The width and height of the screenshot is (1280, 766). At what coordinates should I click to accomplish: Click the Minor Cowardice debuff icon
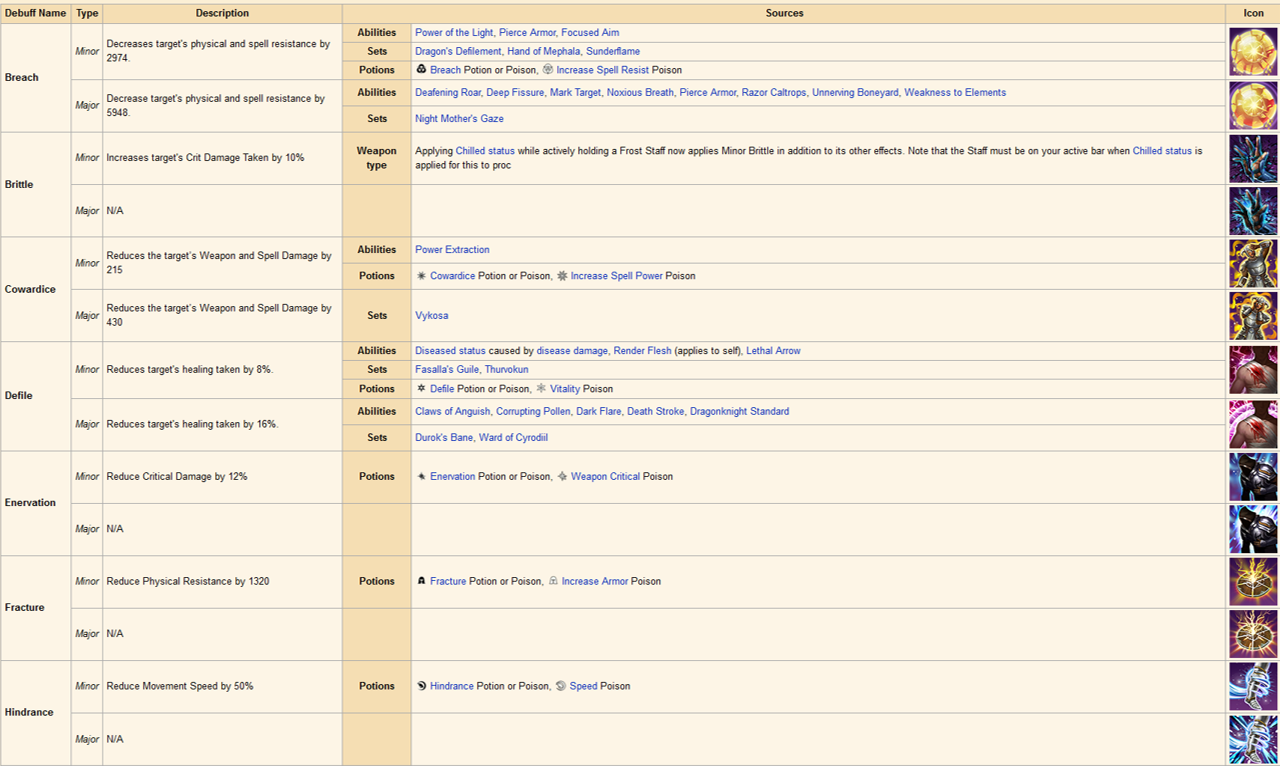pos(1253,263)
